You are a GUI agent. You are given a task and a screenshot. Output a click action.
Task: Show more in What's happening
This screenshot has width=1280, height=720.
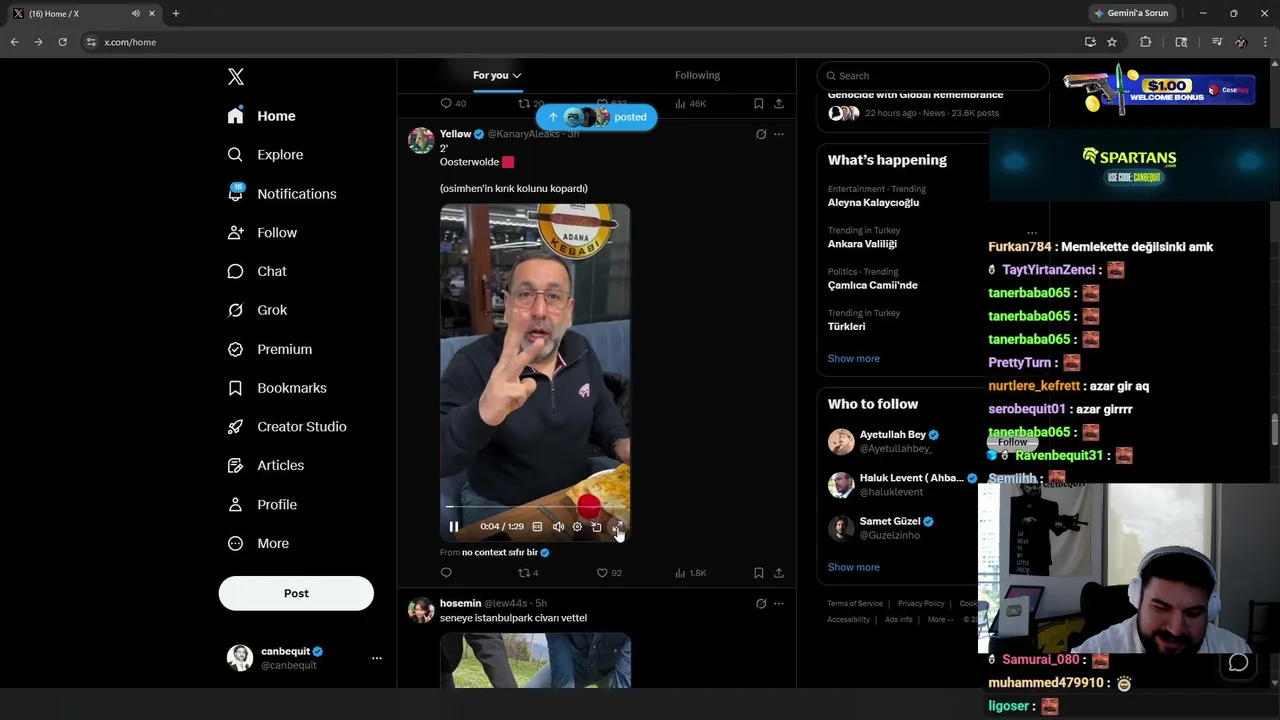pyautogui.click(x=854, y=359)
